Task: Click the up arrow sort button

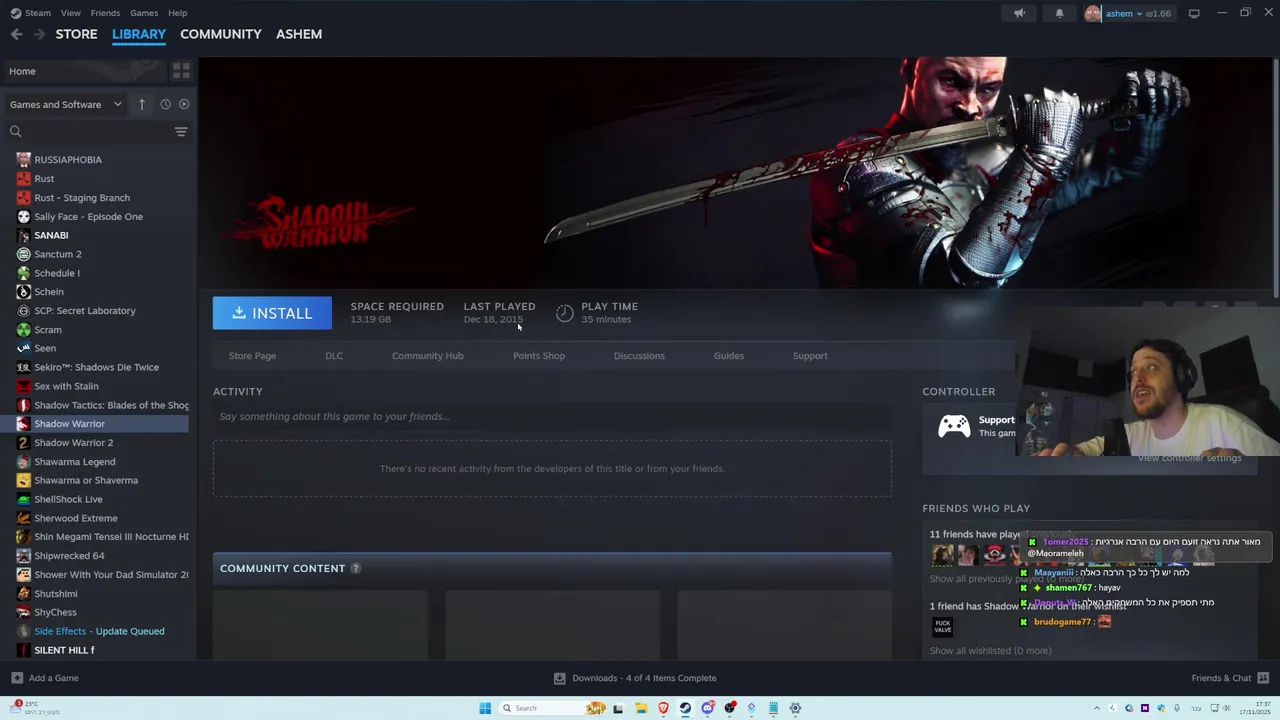Action: (x=142, y=104)
